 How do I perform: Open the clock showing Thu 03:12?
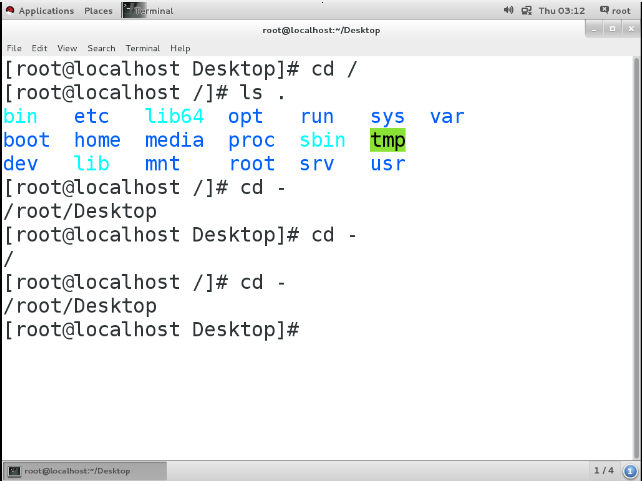click(x=562, y=11)
